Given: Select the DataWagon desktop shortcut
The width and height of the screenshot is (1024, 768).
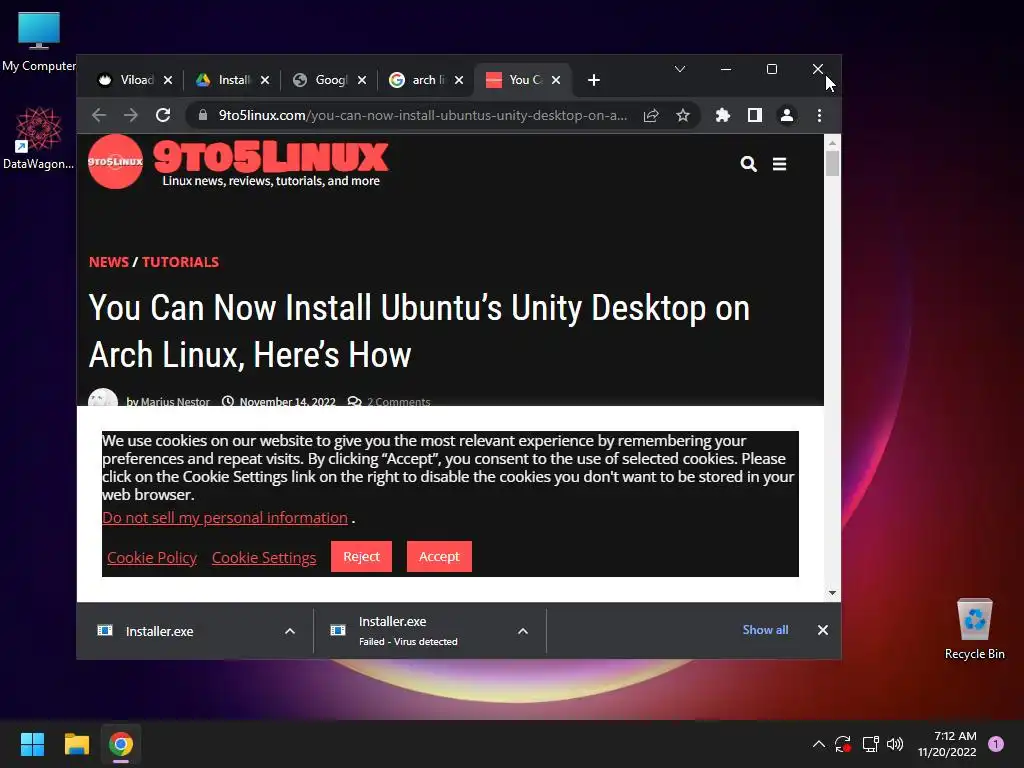Looking at the screenshot, I should [x=38, y=138].
